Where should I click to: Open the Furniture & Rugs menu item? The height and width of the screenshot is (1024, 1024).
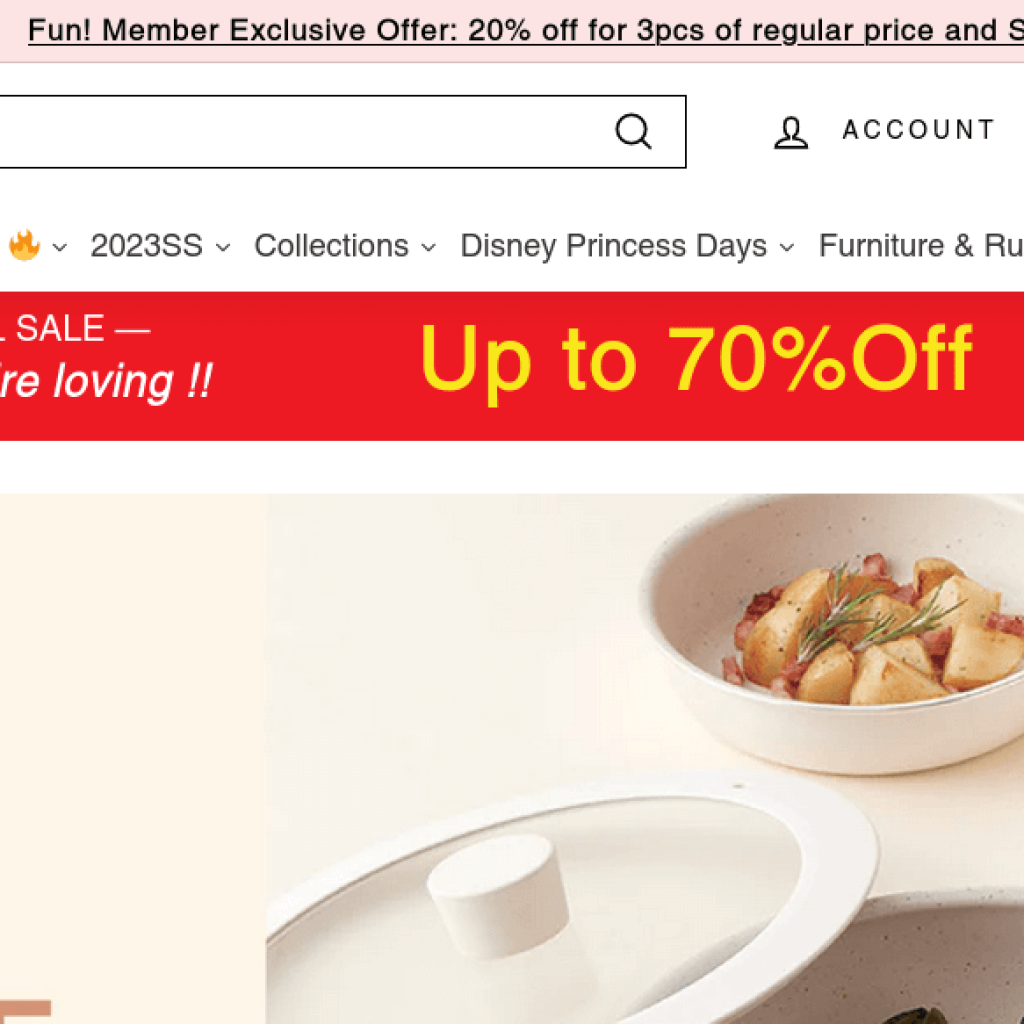coord(921,246)
